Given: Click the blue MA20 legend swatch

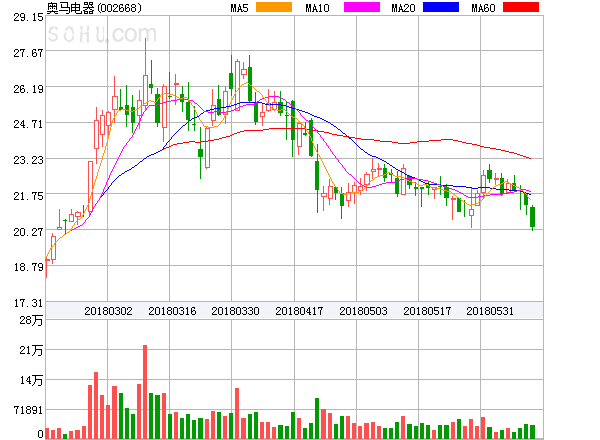Looking at the screenshot, I should pyautogui.click(x=441, y=7).
